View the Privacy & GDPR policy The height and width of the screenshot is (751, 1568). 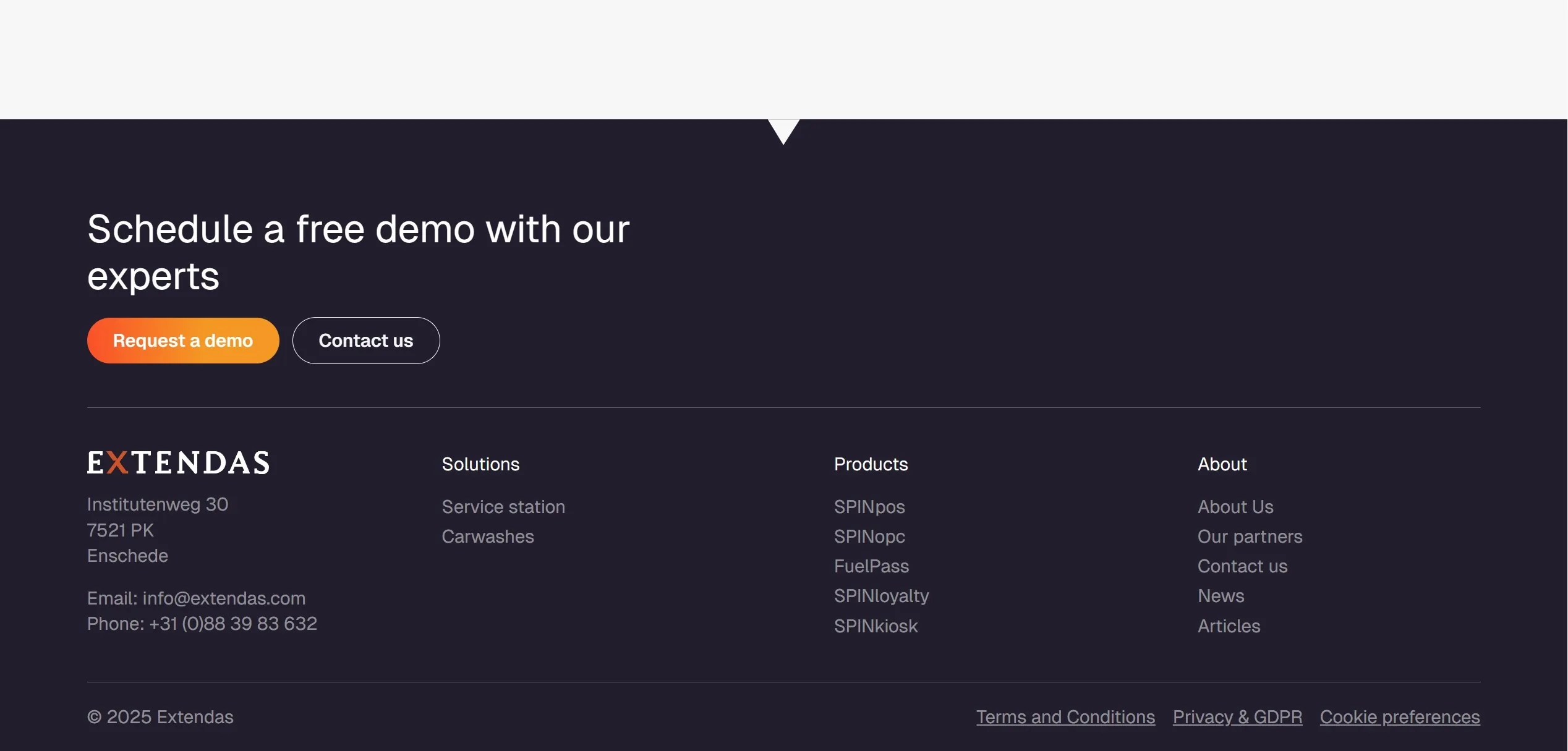point(1237,717)
